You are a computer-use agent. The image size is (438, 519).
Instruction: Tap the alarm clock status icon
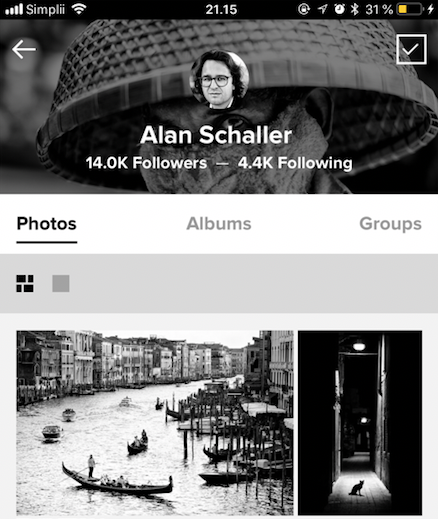click(339, 9)
